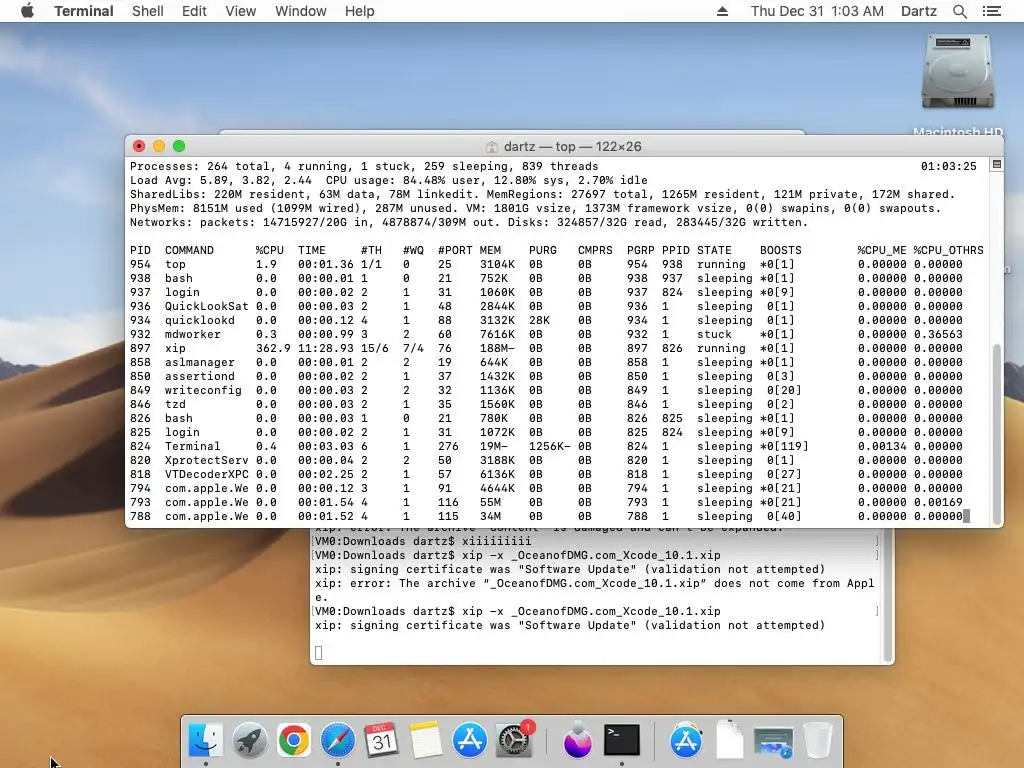The width and height of the screenshot is (1024, 768).
Task: Click the COMMAND column header
Action: pyautogui.click(x=189, y=250)
